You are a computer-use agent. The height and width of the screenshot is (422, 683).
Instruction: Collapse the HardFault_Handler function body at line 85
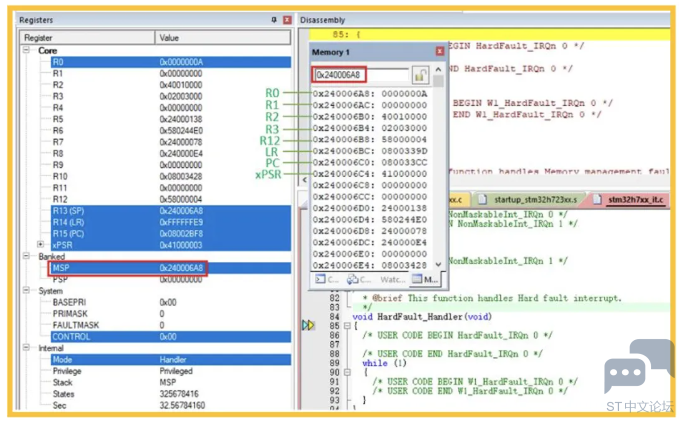347,325
